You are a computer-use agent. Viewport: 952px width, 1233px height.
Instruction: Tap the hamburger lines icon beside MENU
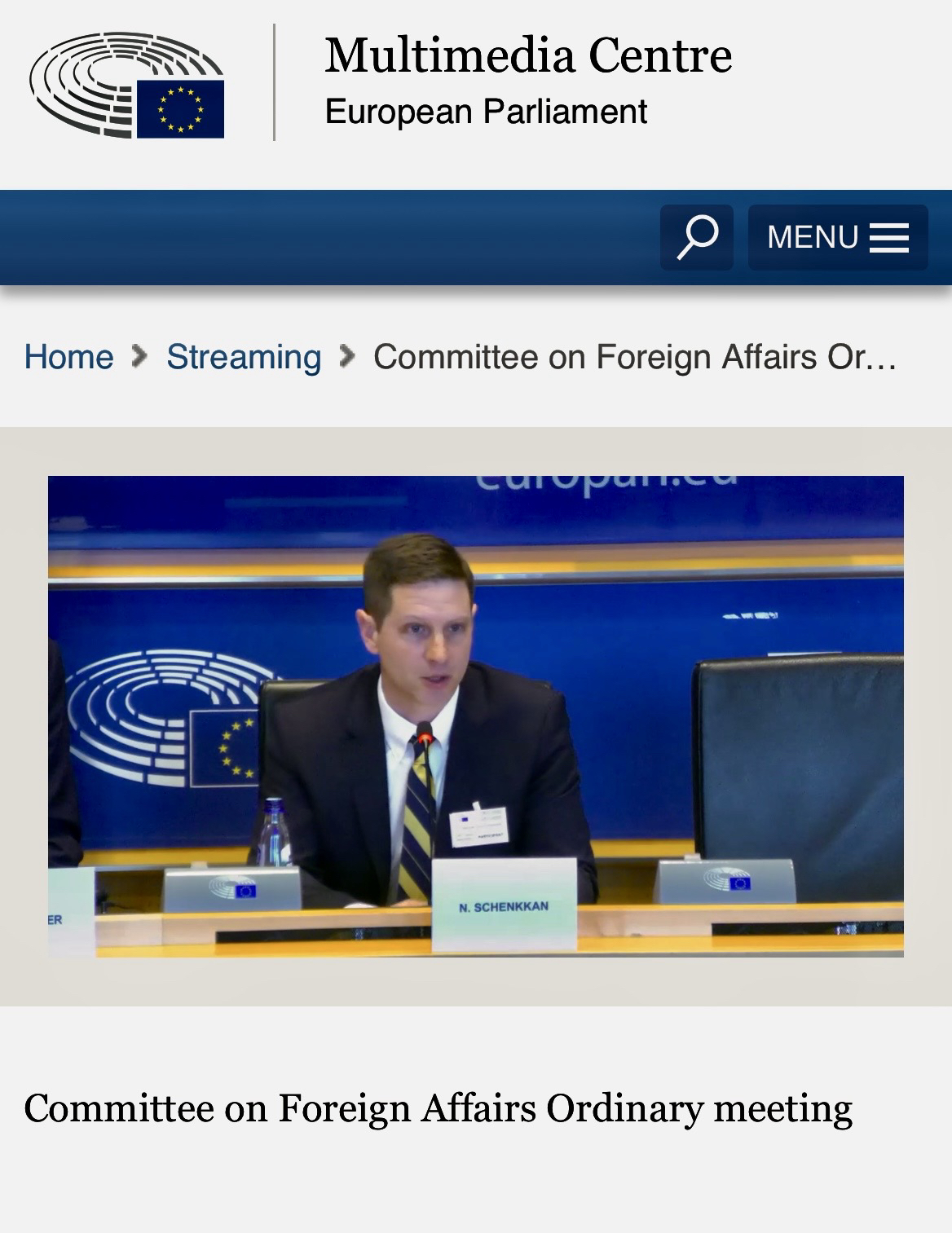tap(889, 238)
